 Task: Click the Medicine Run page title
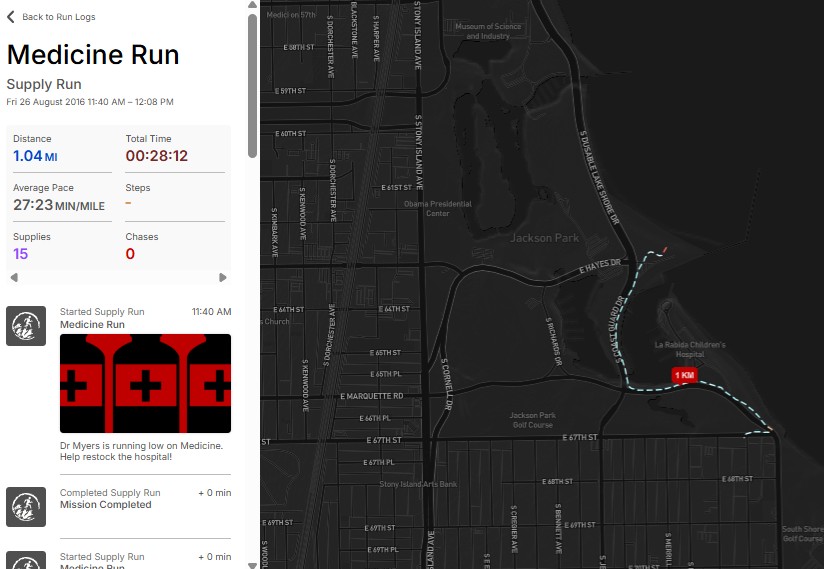(x=93, y=55)
